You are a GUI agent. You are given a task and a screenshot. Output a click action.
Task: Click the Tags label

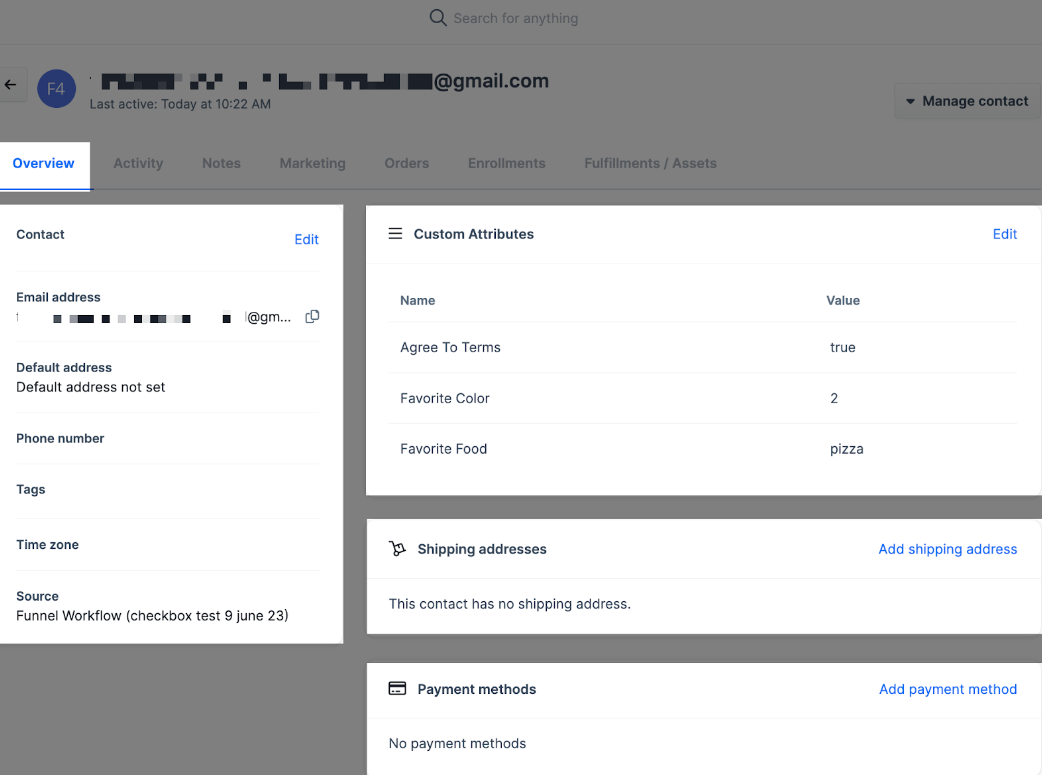[x=31, y=490]
